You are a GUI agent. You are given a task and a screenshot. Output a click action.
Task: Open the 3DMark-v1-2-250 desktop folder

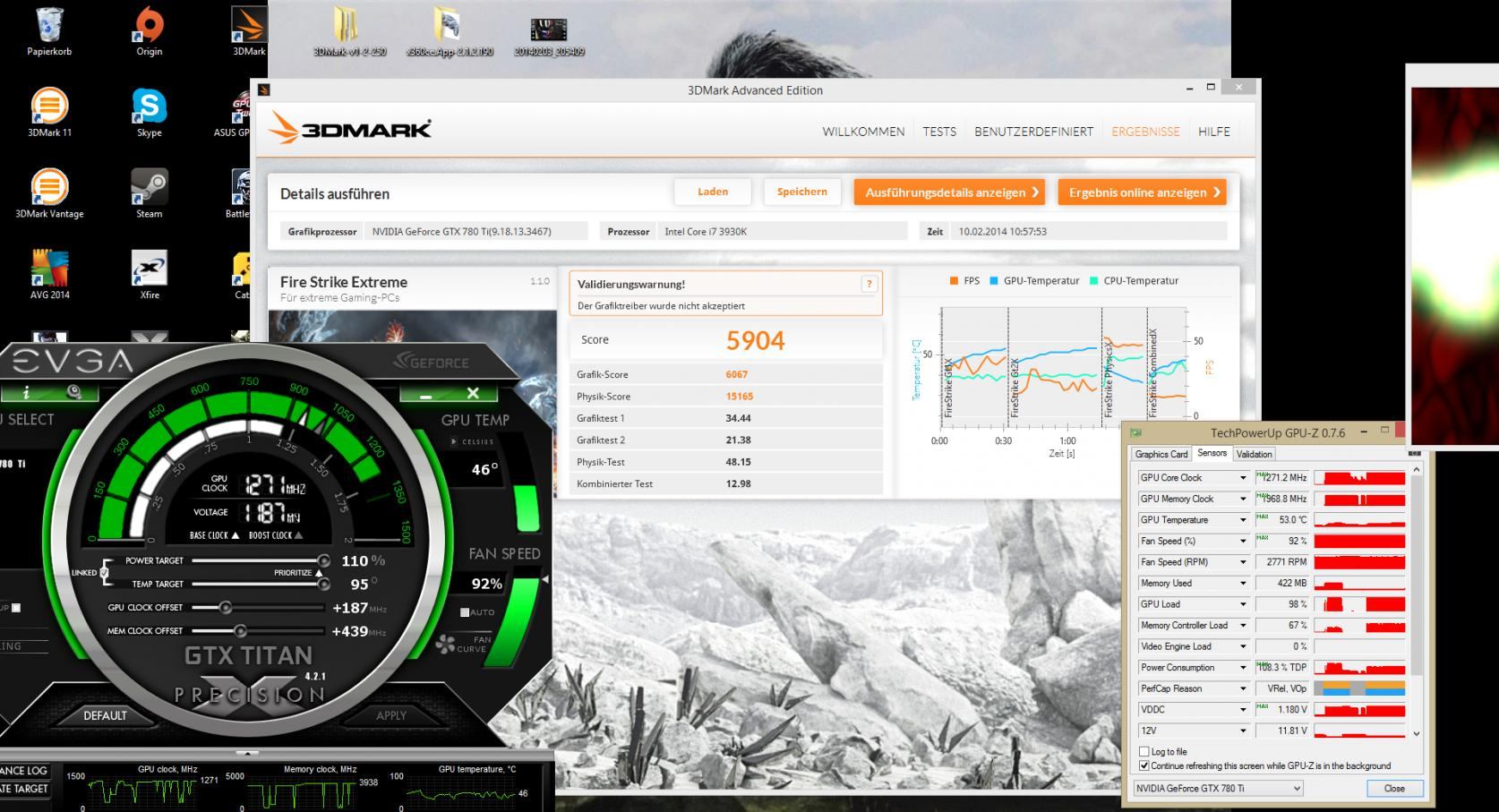click(x=349, y=31)
